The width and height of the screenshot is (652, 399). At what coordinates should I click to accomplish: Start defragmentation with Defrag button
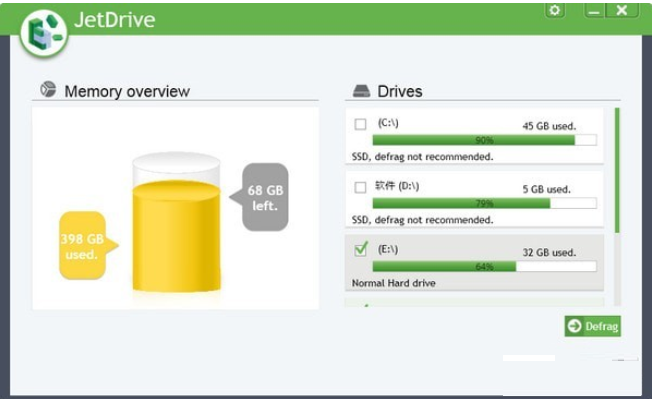(593, 326)
